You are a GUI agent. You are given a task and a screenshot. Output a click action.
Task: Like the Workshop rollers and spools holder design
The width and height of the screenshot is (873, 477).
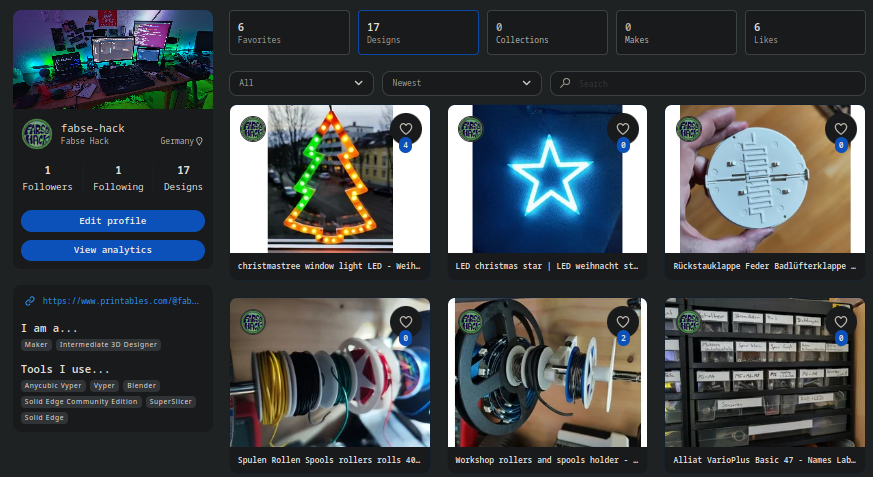coord(623,321)
